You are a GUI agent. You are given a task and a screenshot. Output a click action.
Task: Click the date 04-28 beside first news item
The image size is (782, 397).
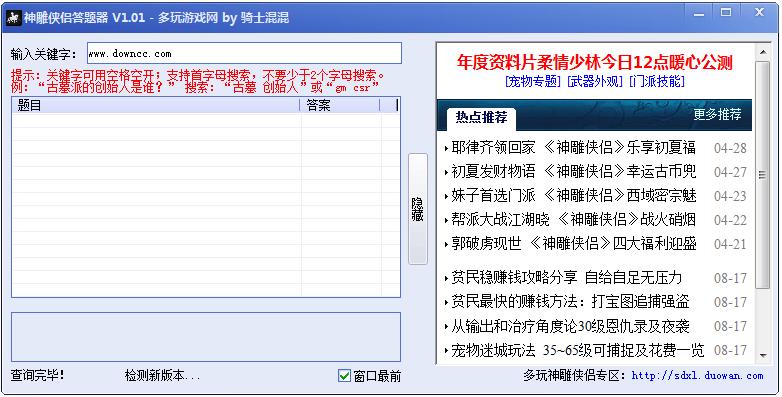[730, 148]
